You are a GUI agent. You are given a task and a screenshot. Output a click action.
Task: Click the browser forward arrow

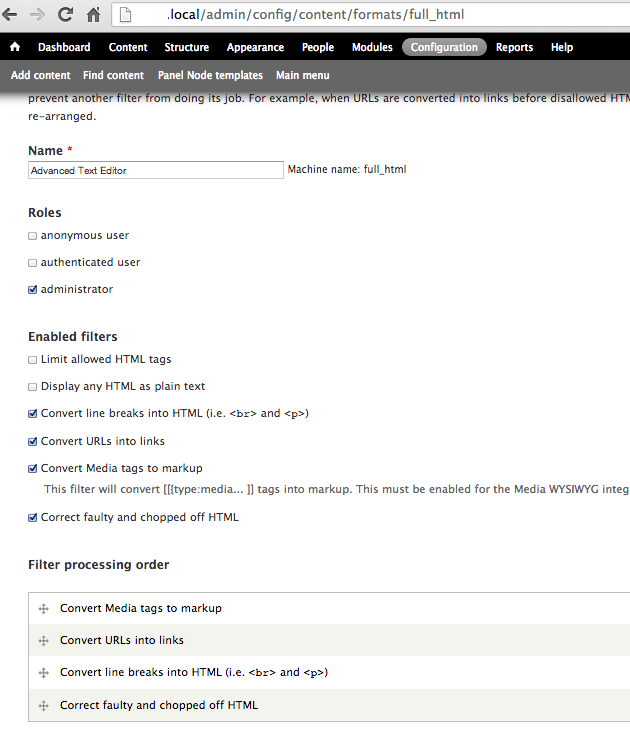(x=39, y=15)
